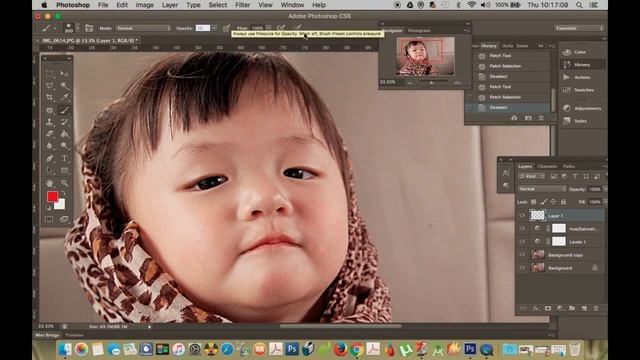Open the Essentials workspace dropdown
Screen dimensions: 640x360
pos(579,28)
